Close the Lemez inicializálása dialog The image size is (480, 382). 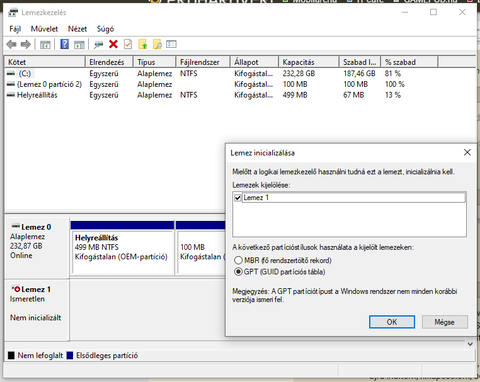[x=467, y=153]
